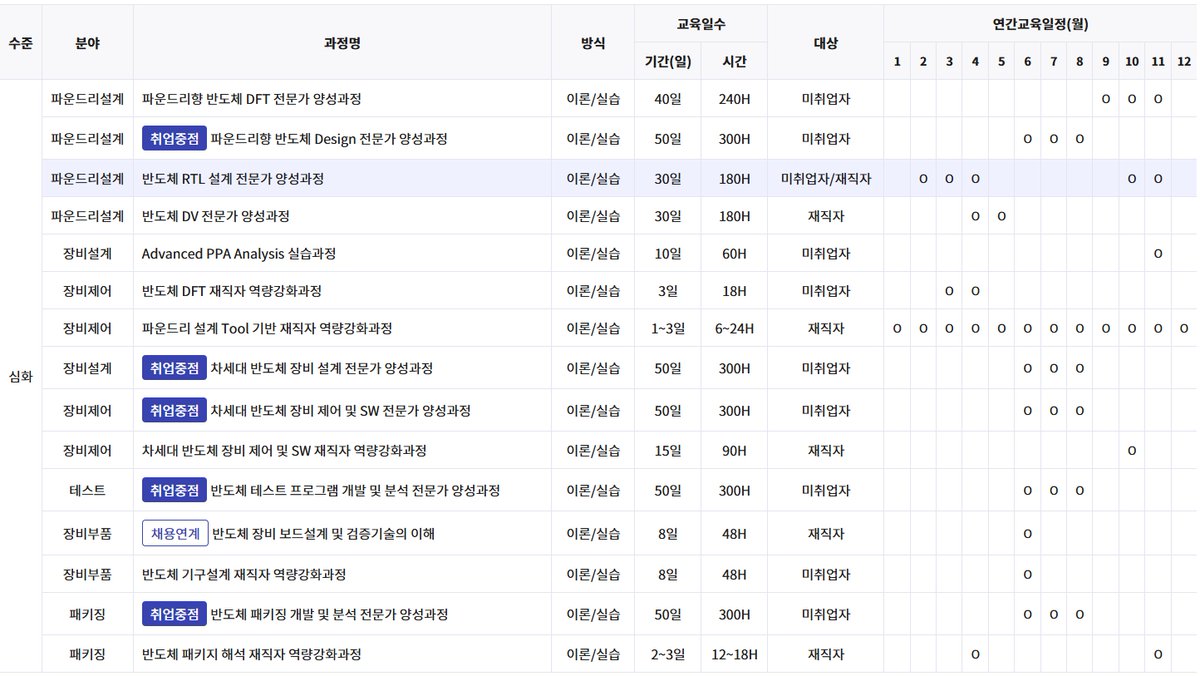The image size is (1200, 676).
Task: Click the 12~18H hours cell
Action: pyautogui.click(x=734, y=654)
